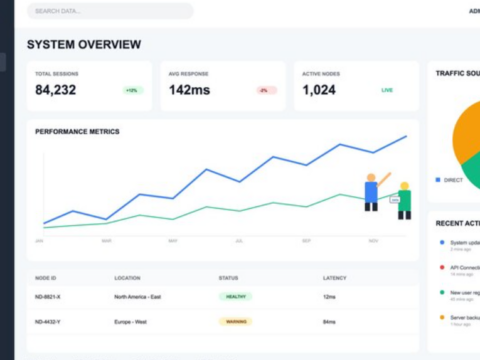Click the Latency column header
Viewport: 480px width, 360px height.
tap(335, 278)
